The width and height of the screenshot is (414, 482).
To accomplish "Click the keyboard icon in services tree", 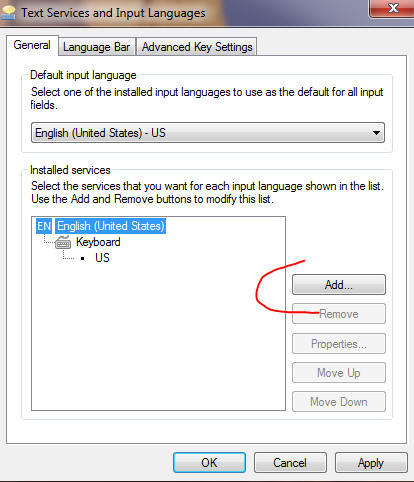I will tap(63, 242).
